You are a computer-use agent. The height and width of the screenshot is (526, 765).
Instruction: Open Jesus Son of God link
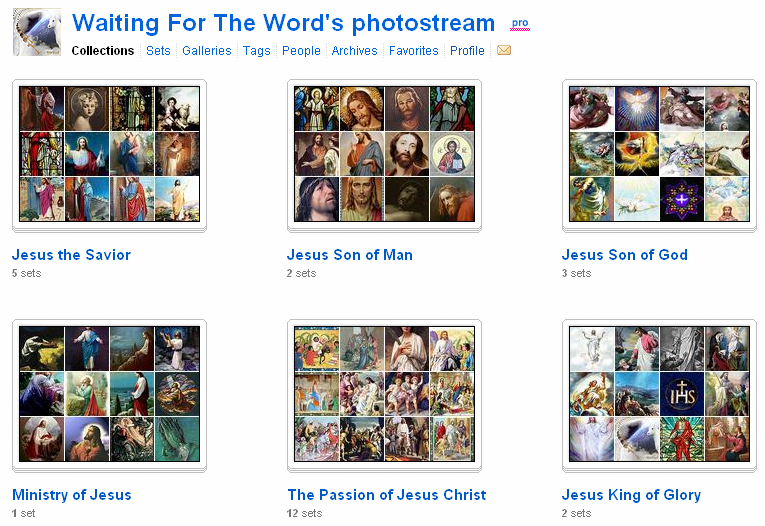624,255
